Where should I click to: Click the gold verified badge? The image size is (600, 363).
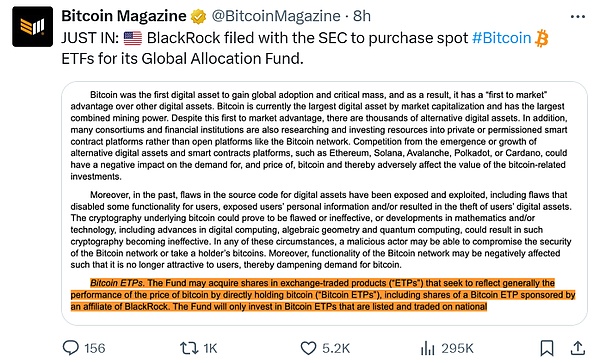coord(199,16)
